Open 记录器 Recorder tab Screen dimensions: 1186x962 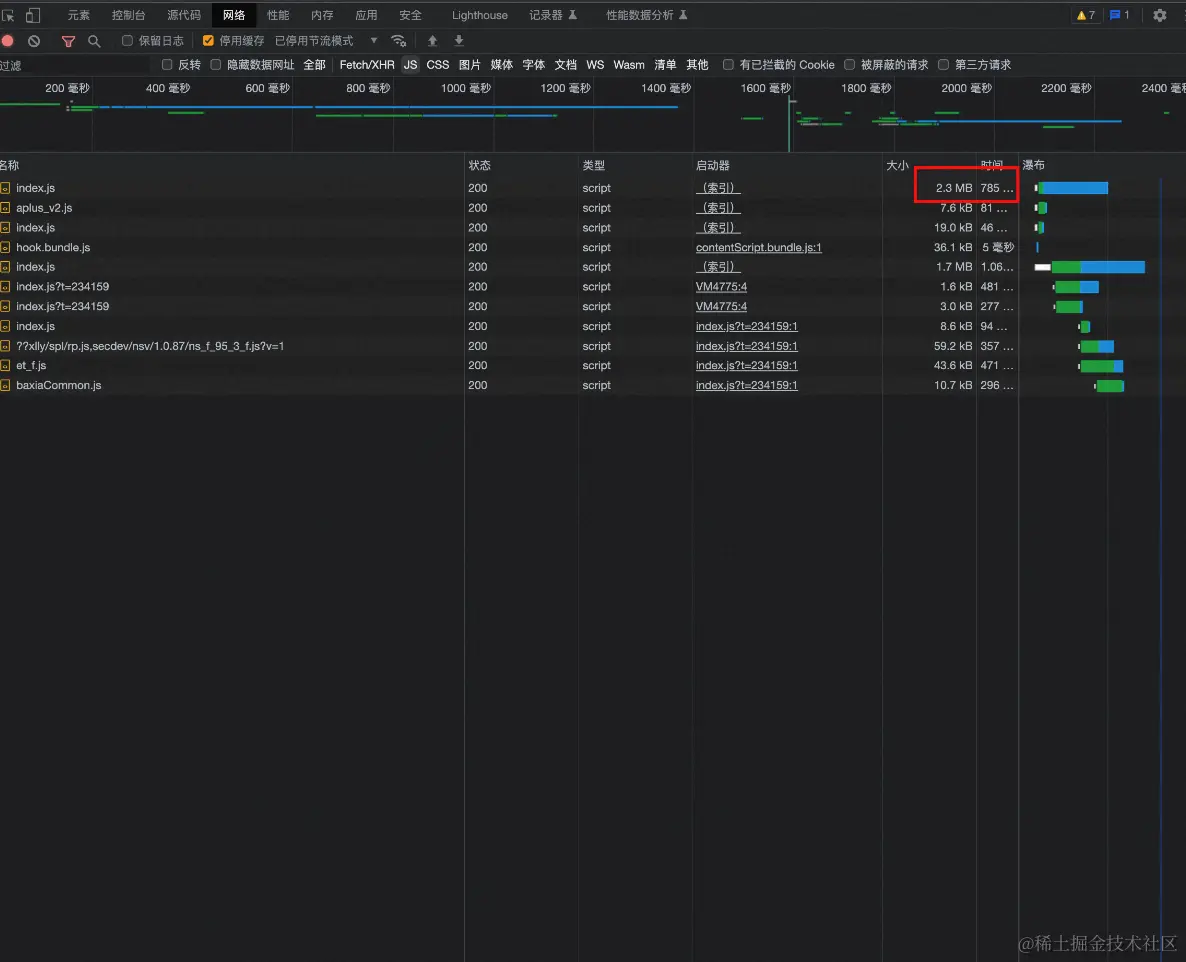click(553, 15)
